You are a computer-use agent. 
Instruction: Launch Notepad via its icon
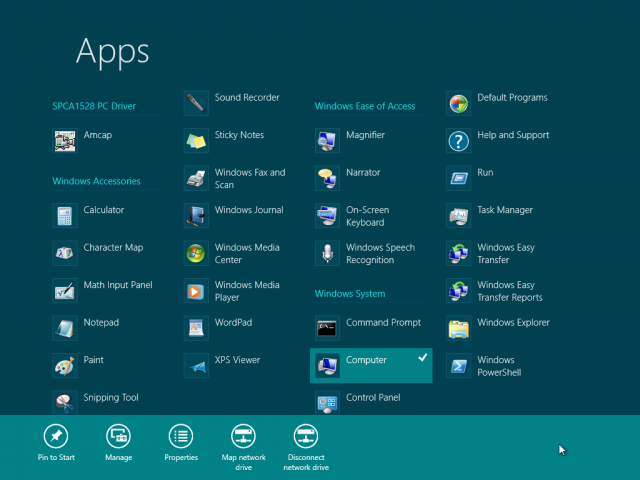65,329
